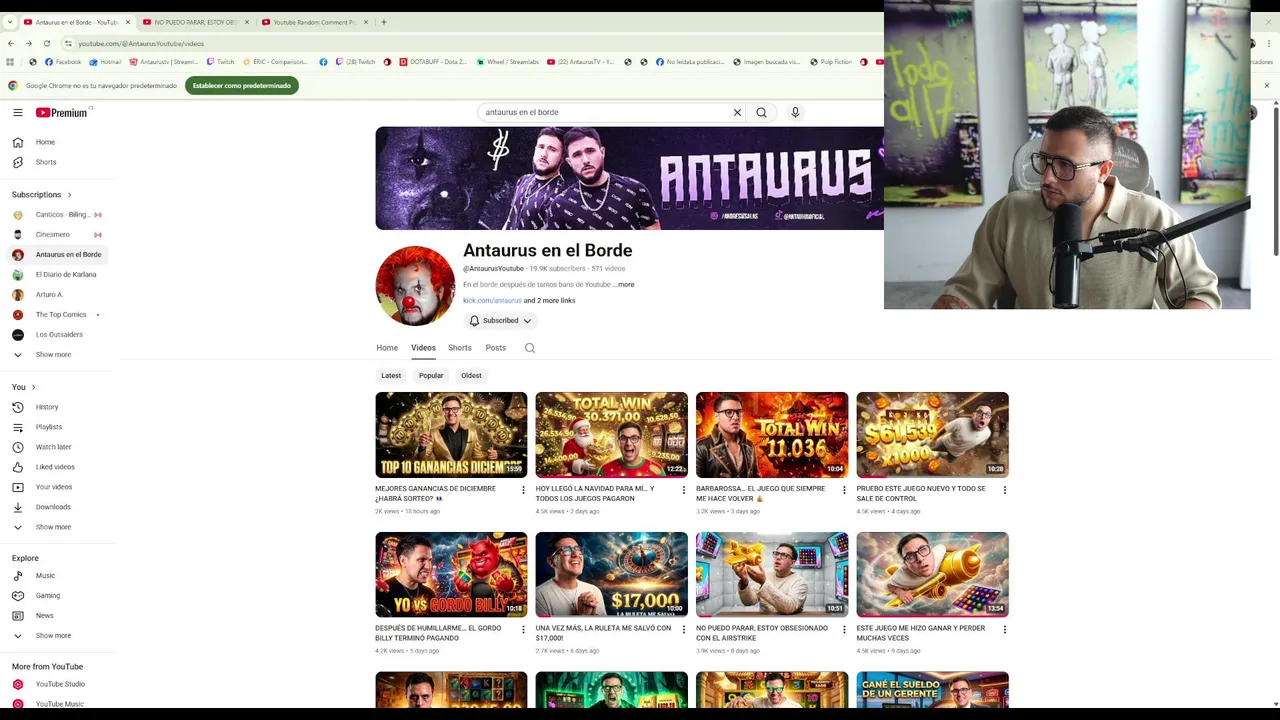
Task: Open title NO PUEDO PARAR, ESTOY OBSESIONADO video
Action: point(762,633)
